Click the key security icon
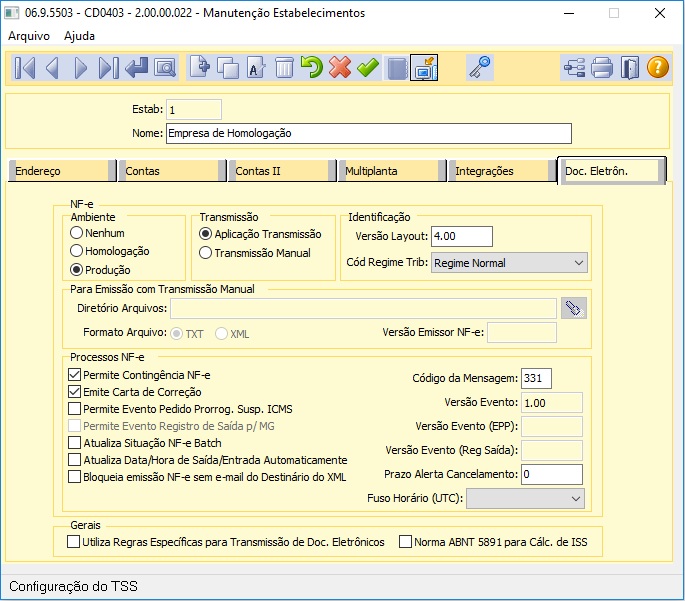Viewport: 685px width, 601px height. coord(480,67)
